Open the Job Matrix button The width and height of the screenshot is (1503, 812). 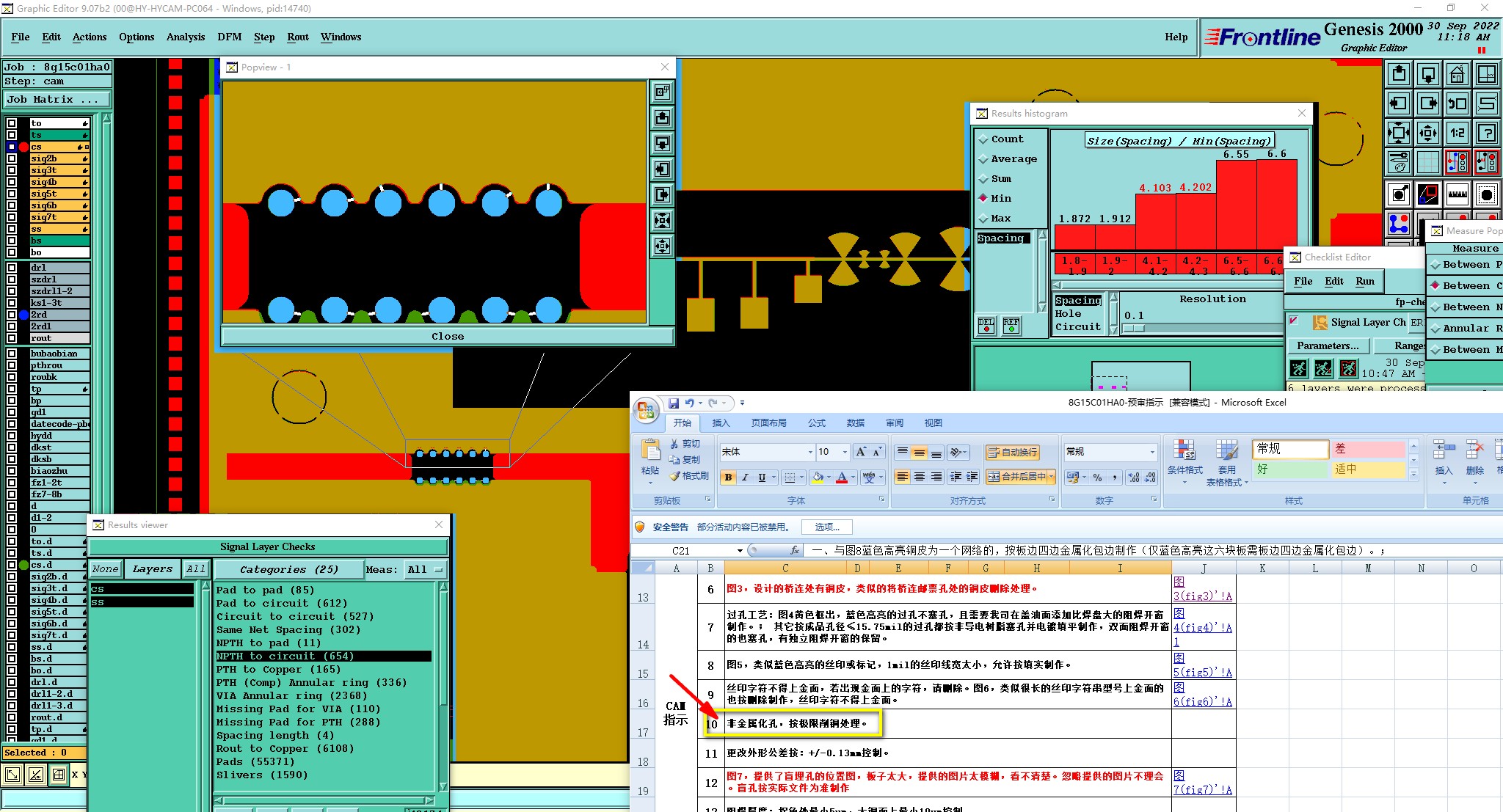tap(57, 100)
